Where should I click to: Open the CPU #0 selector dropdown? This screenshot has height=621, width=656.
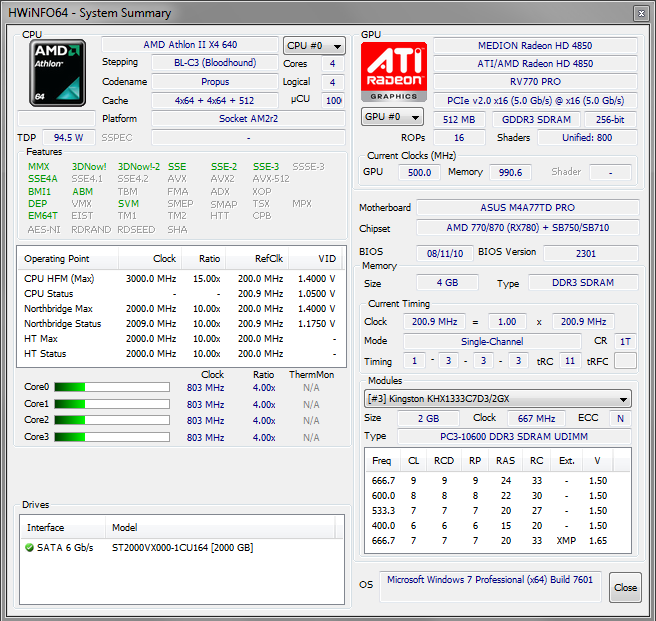click(x=314, y=46)
